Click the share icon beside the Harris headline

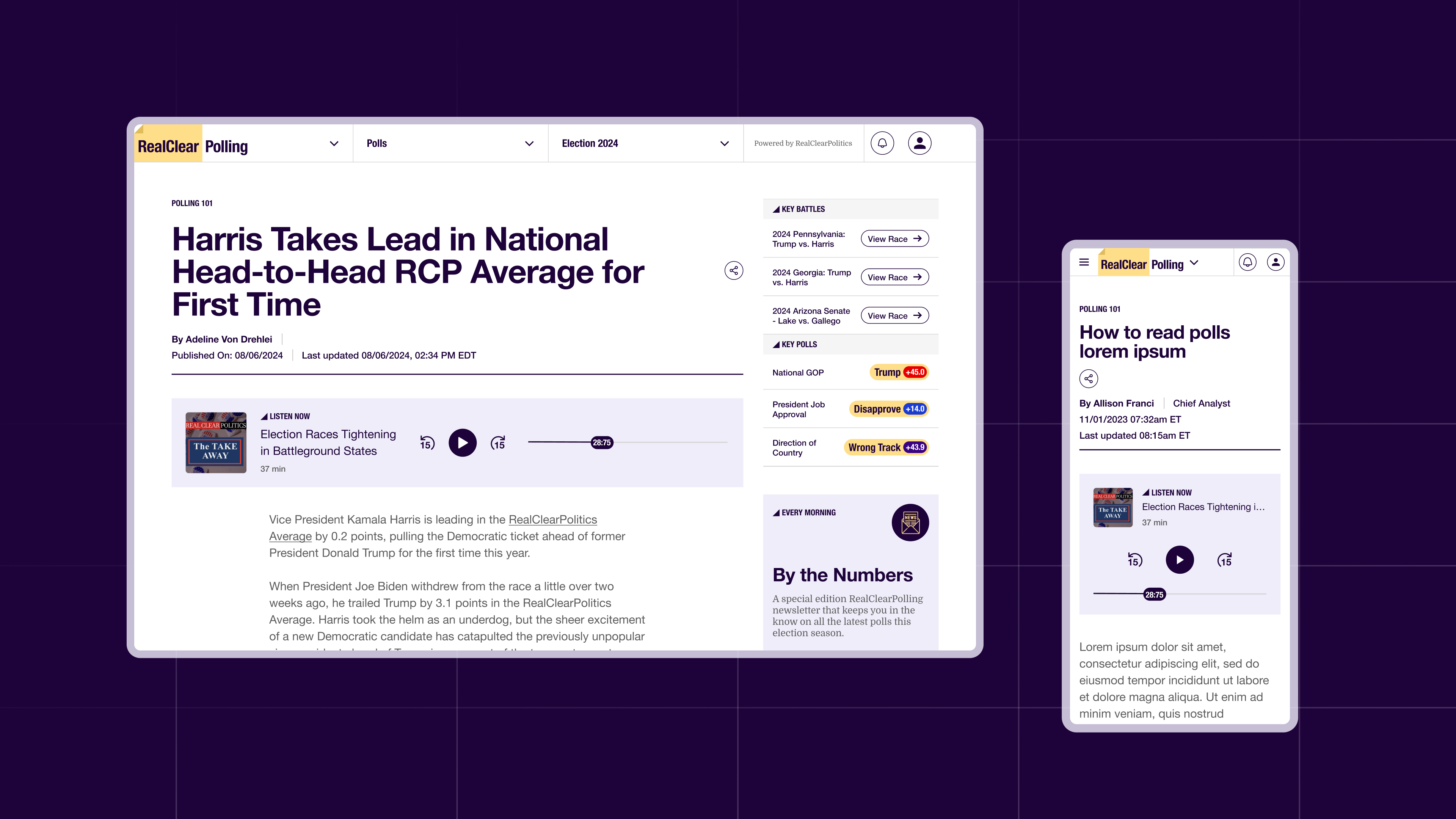click(734, 271)
